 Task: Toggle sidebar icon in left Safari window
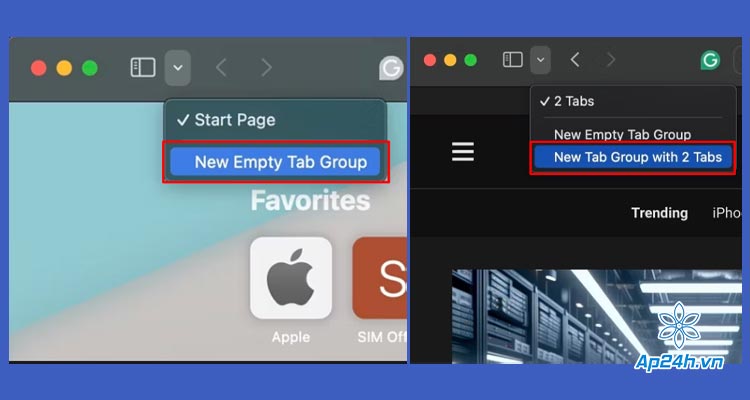click(x=143, y=67)
